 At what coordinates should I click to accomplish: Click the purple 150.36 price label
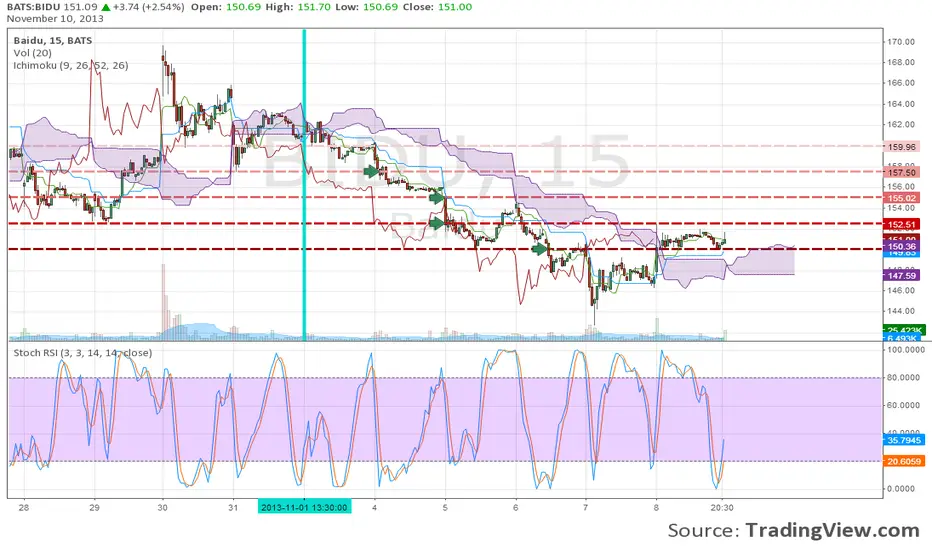point(902,246)
